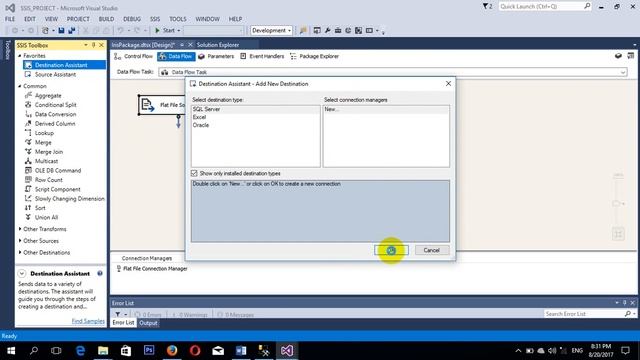Select Destination Assistant in SSIS Toolbox
Screen dimensions: 640x360
(x=64, y=65)
